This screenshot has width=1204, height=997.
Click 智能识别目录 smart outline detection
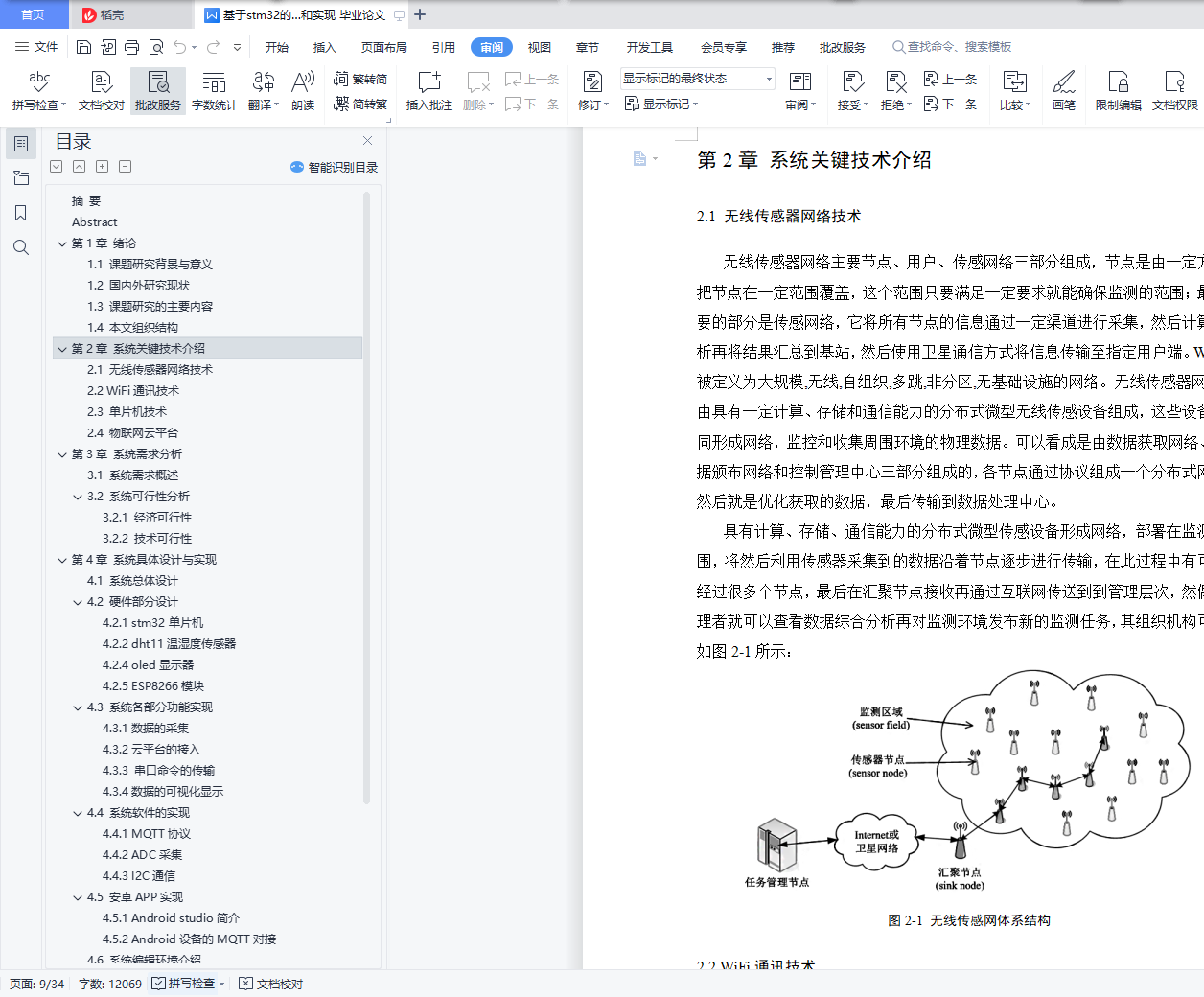click(334, 167)
